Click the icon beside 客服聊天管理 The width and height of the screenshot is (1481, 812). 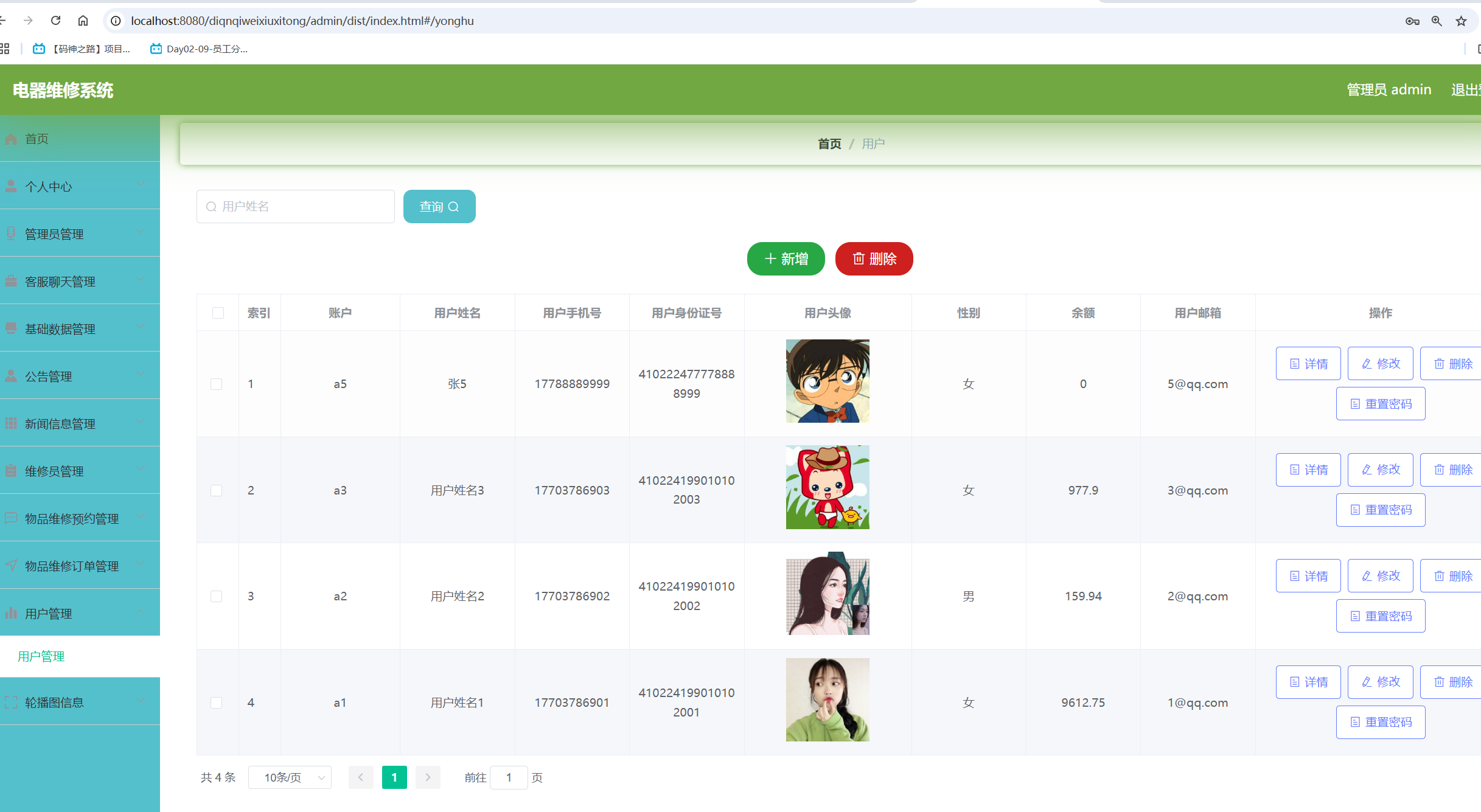[11, 281]
